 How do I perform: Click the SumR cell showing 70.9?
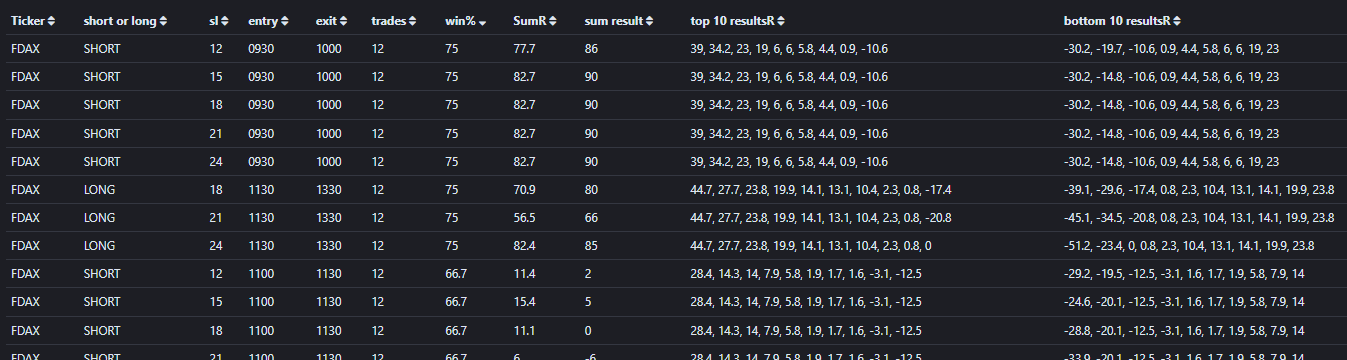[x=525, y=189]
